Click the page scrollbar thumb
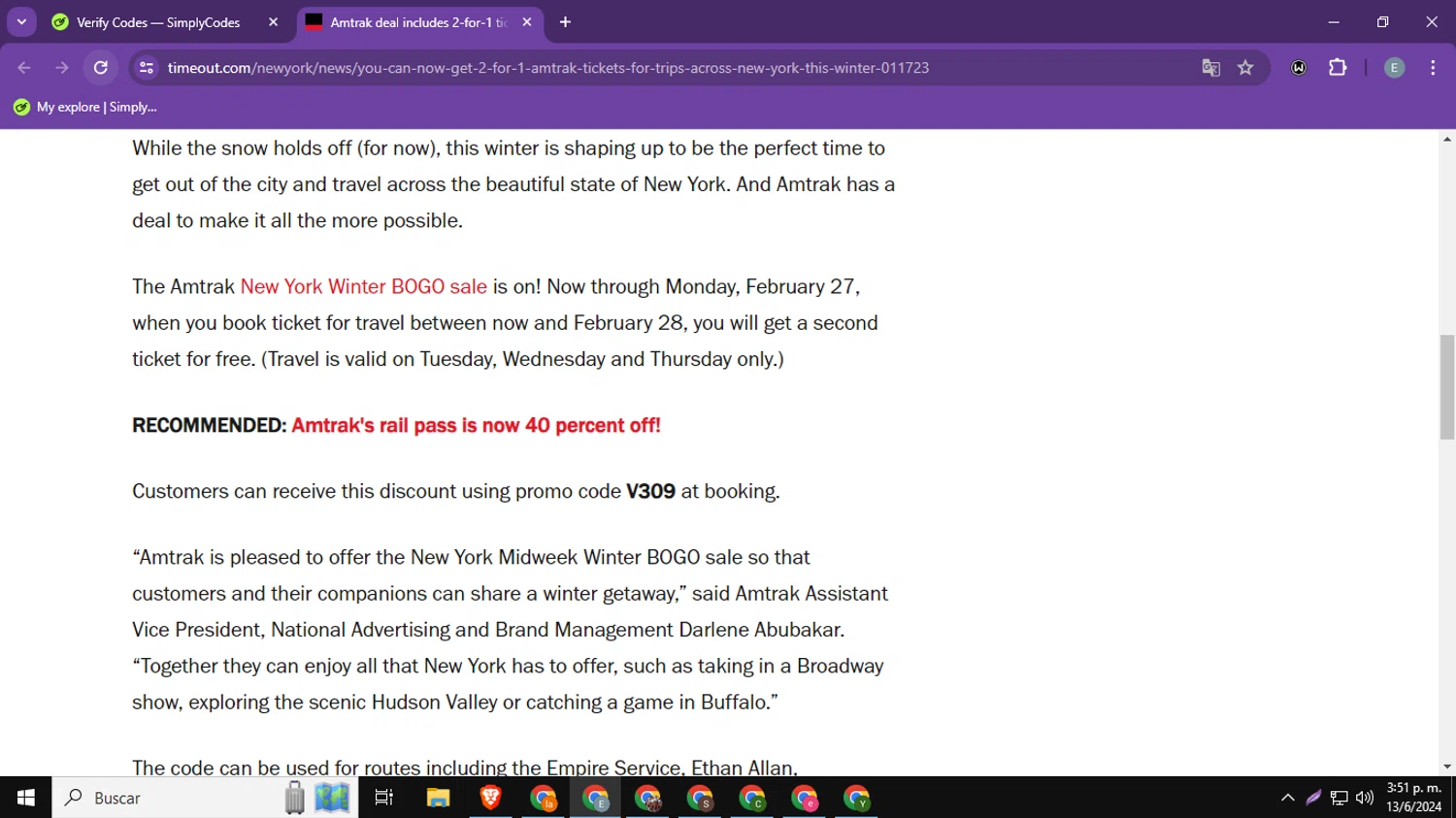1456x818 pixels. [1447, 386]
